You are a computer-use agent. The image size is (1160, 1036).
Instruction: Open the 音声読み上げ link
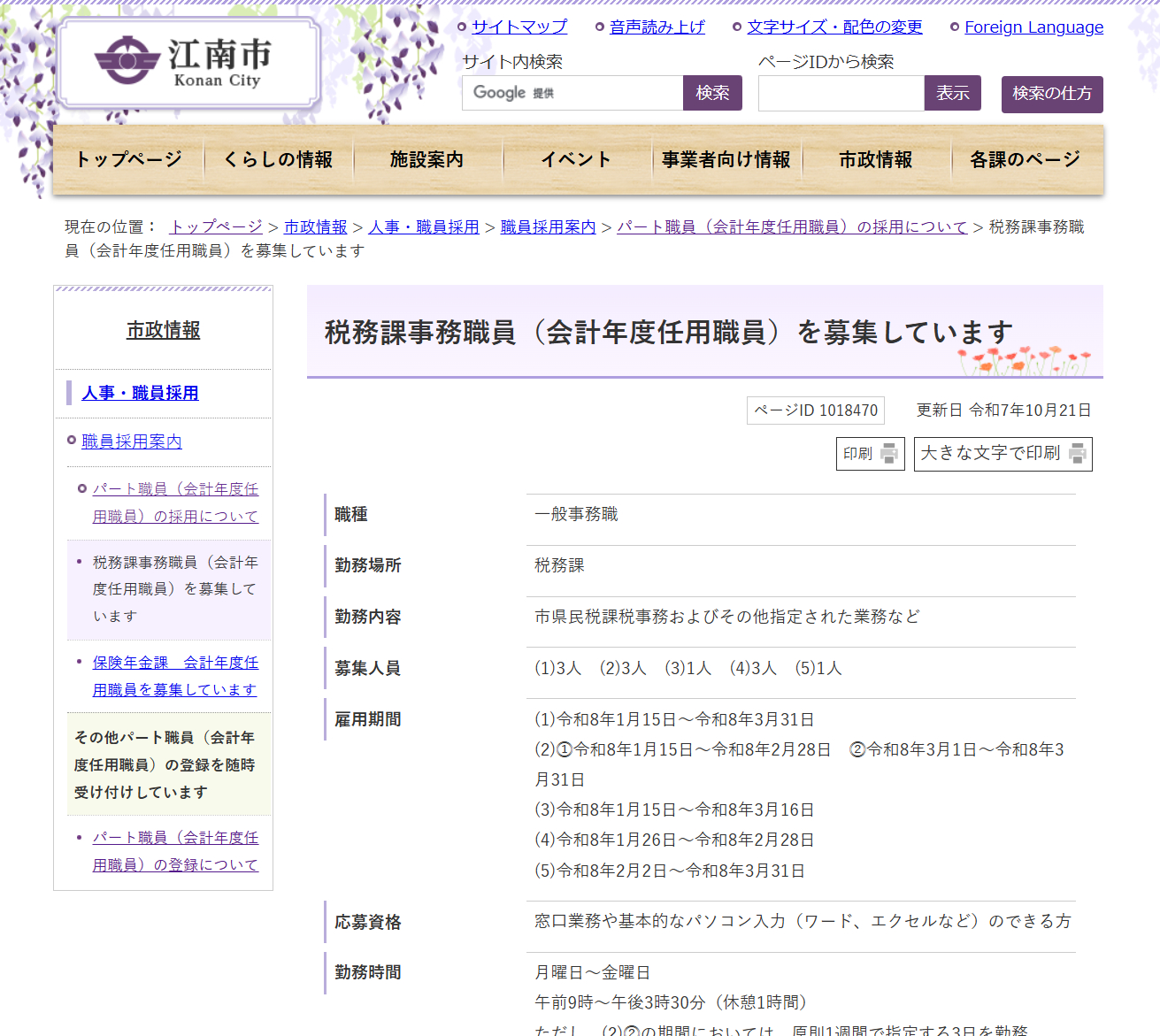657,27
